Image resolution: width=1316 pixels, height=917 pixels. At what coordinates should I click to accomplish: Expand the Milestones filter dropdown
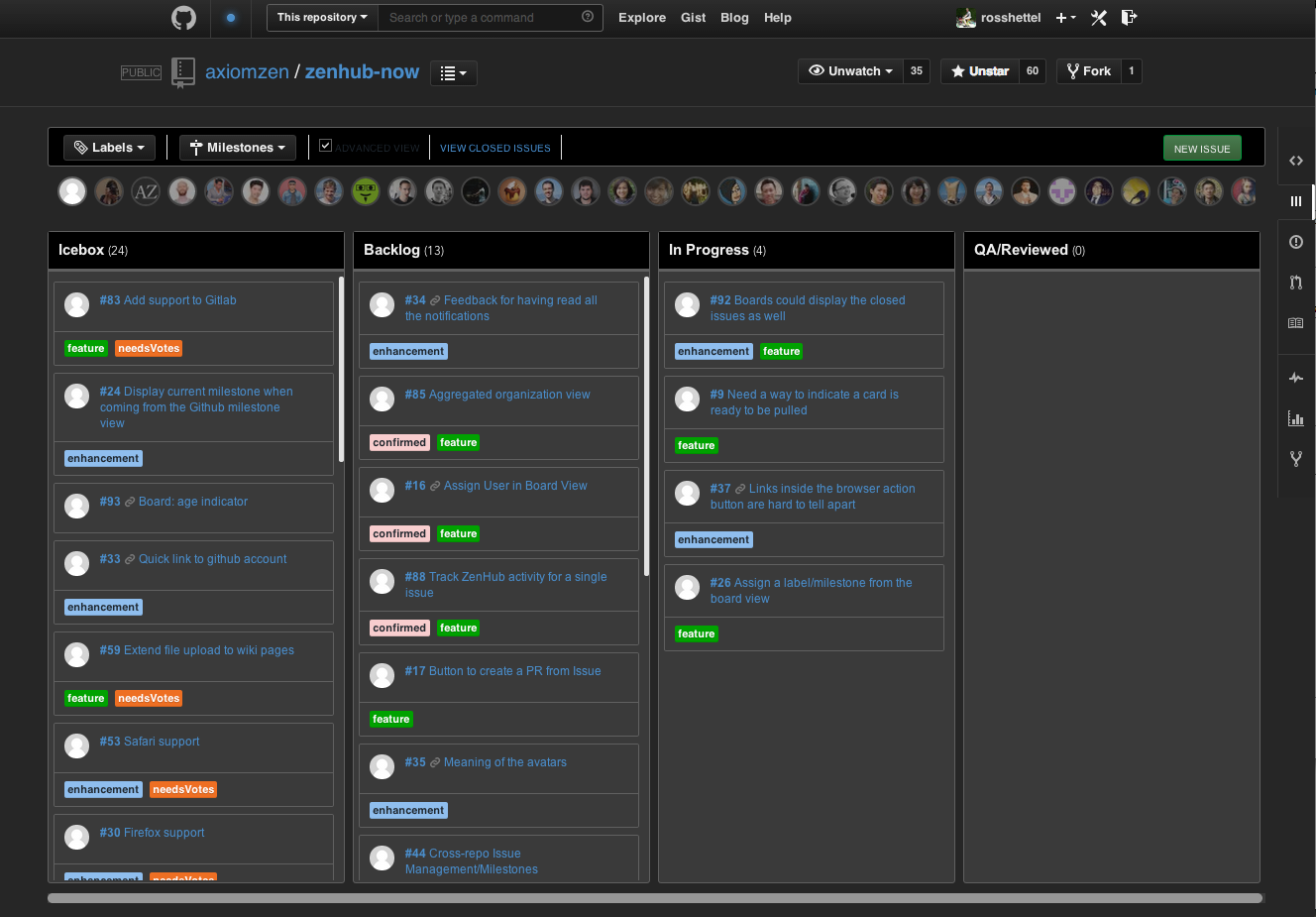tap(238, 148)
